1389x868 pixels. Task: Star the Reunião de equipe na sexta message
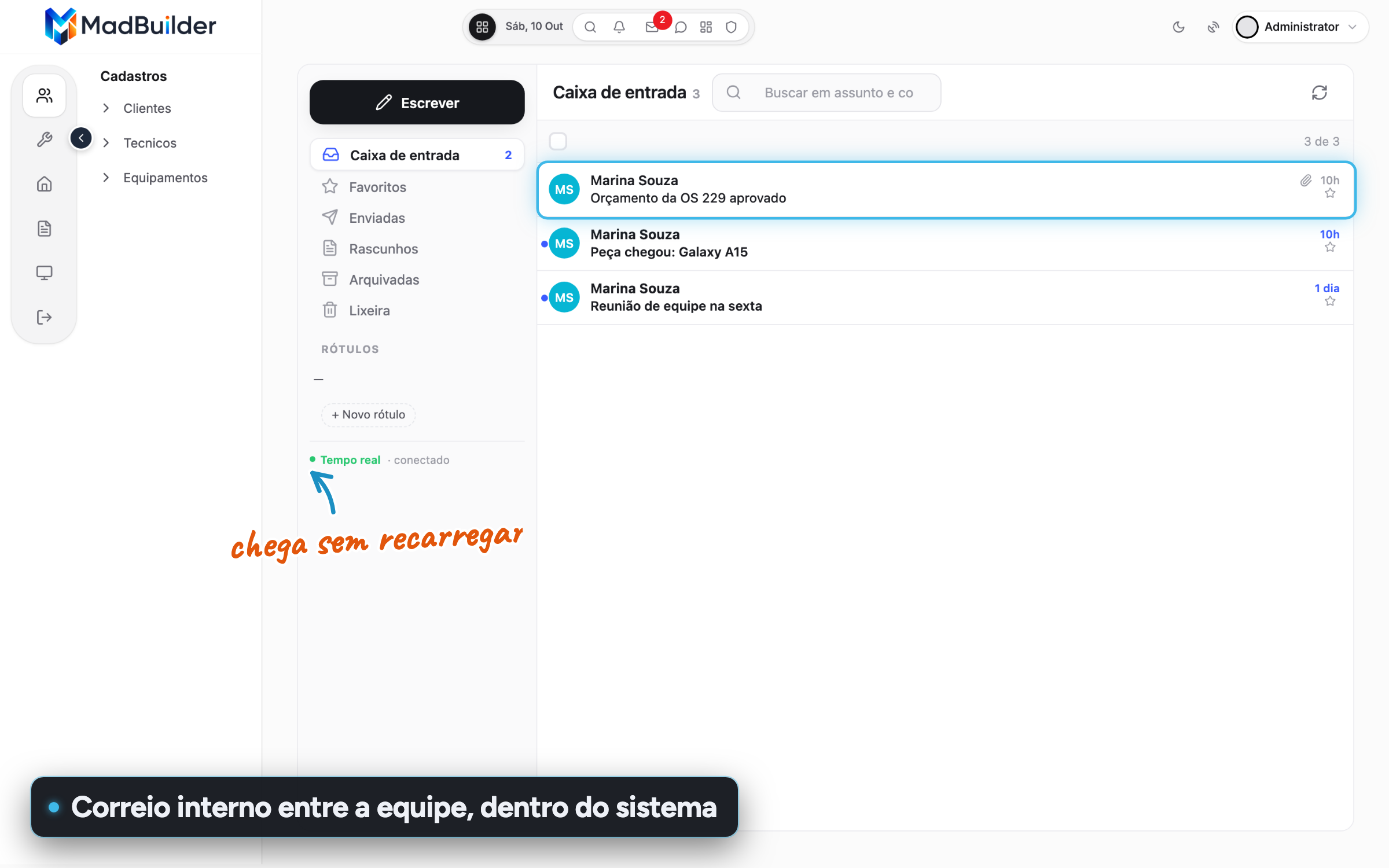[x=1330, y=301]
